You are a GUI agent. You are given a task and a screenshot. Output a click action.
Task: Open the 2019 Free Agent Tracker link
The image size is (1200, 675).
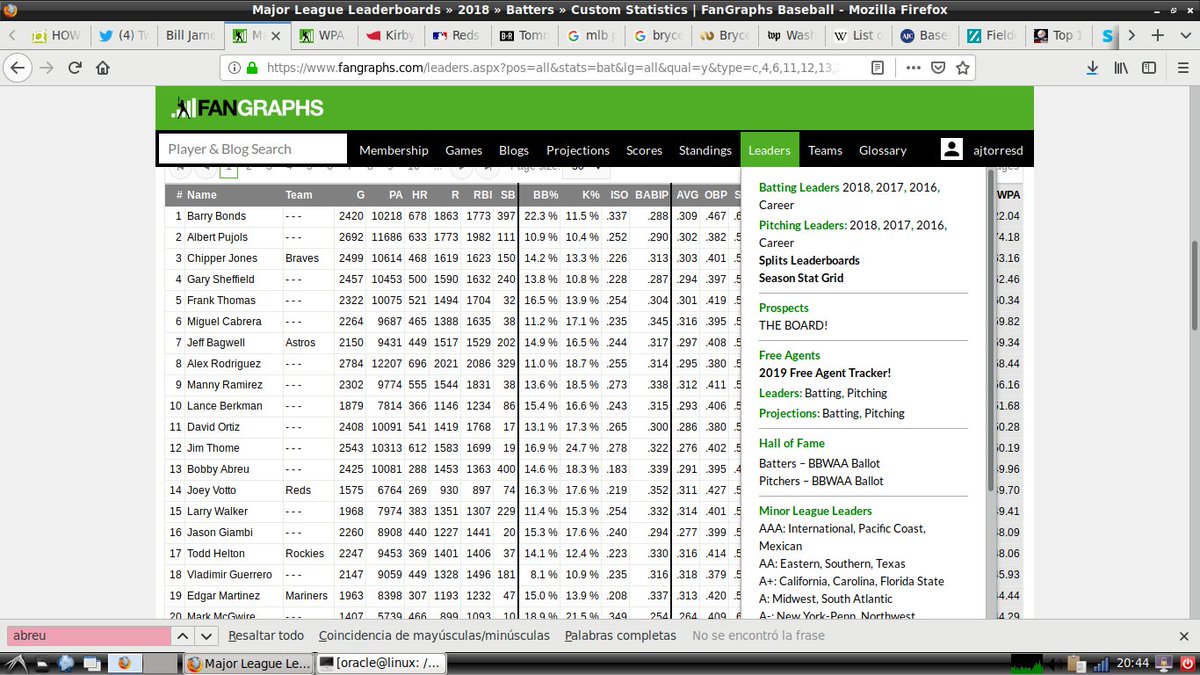(x=825, y=373)
